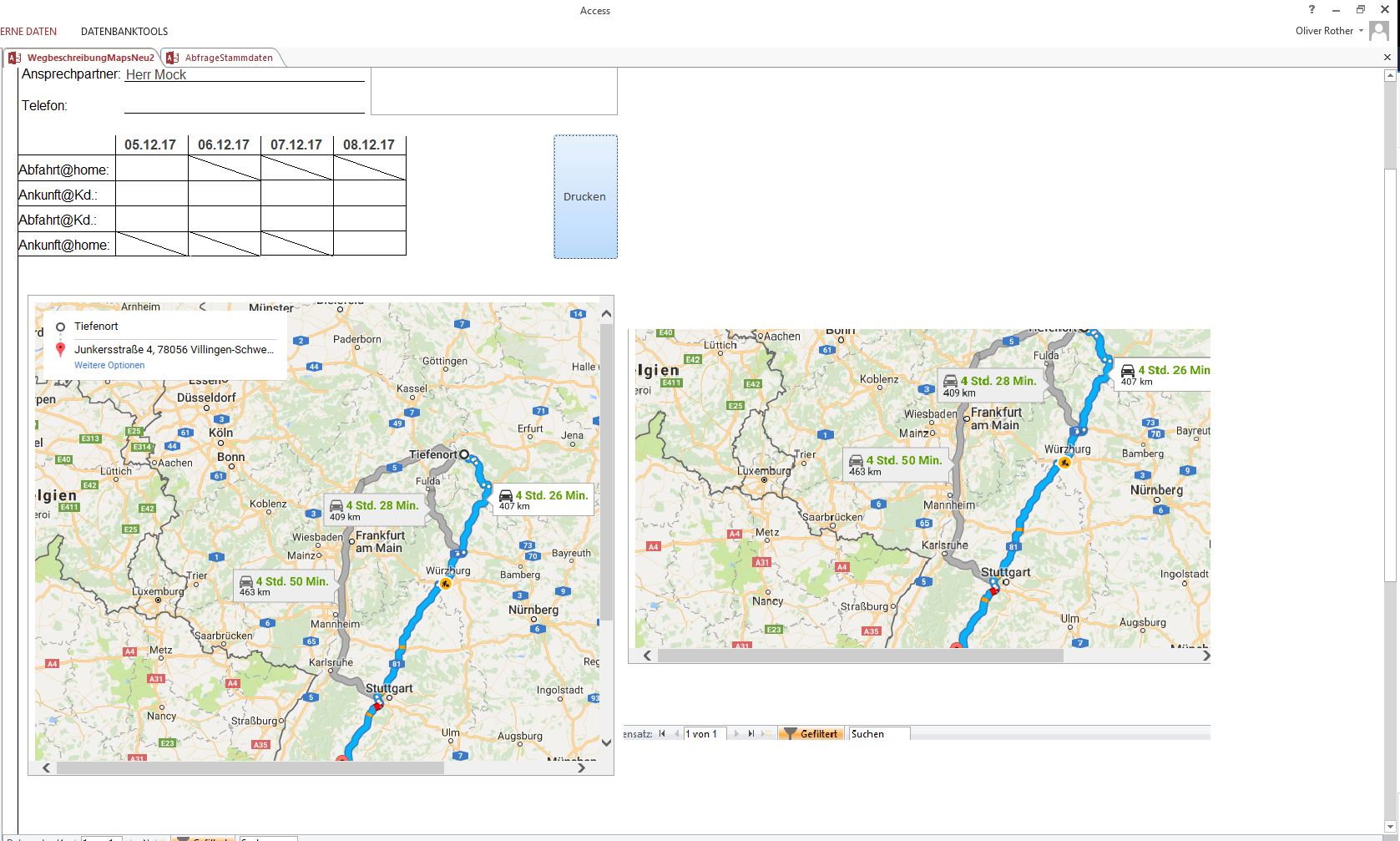
Task: Click the main form's scroll-up arrow at far right
Action: [x=1390, y=76]
